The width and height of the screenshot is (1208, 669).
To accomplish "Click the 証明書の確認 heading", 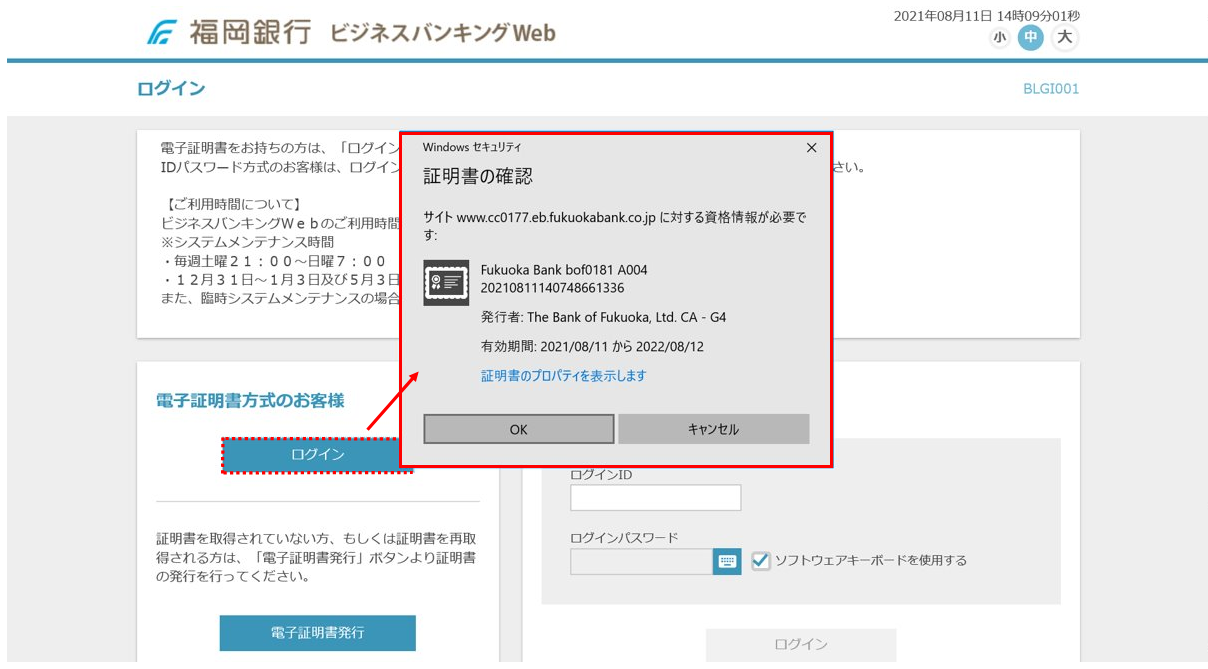I will [478, 177].
